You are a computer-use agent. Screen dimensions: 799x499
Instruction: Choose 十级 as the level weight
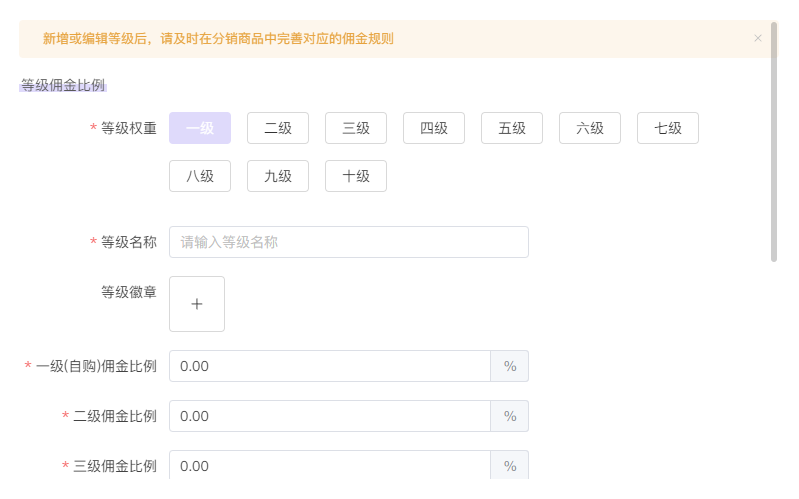pos(356,176)
